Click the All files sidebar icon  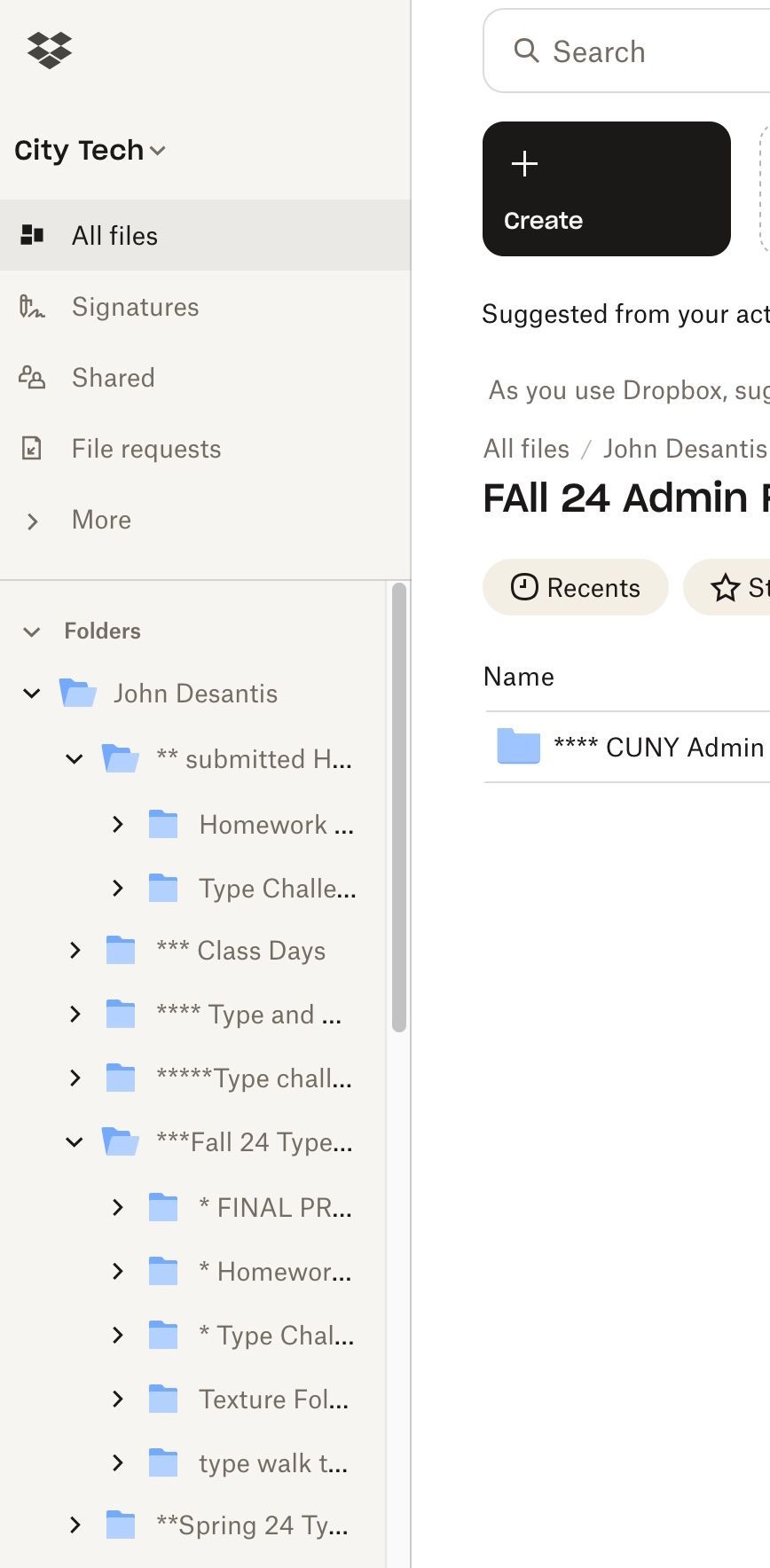click(x=32, y=235)
